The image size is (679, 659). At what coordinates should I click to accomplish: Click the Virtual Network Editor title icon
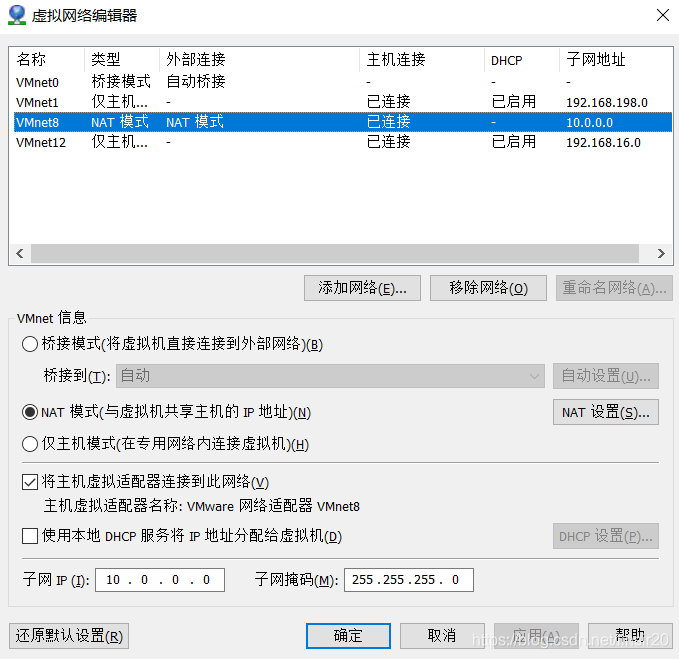click(17, 15)
